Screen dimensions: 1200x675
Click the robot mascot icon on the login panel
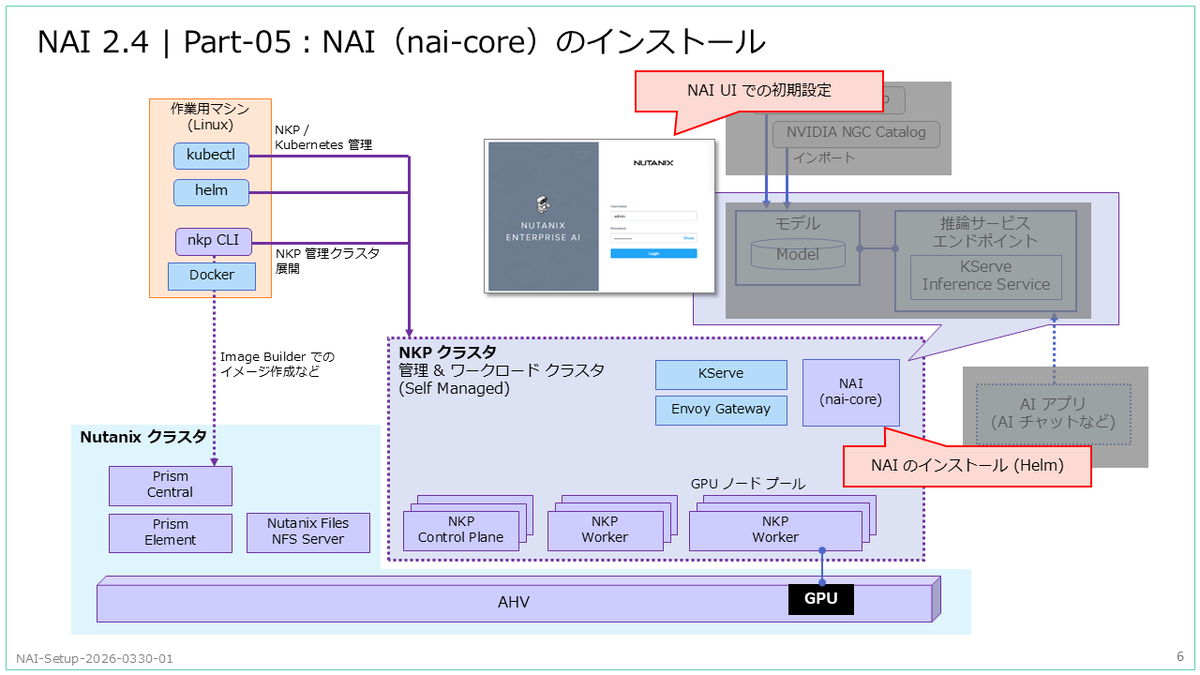pyautogui.click(x=543, y=205)
